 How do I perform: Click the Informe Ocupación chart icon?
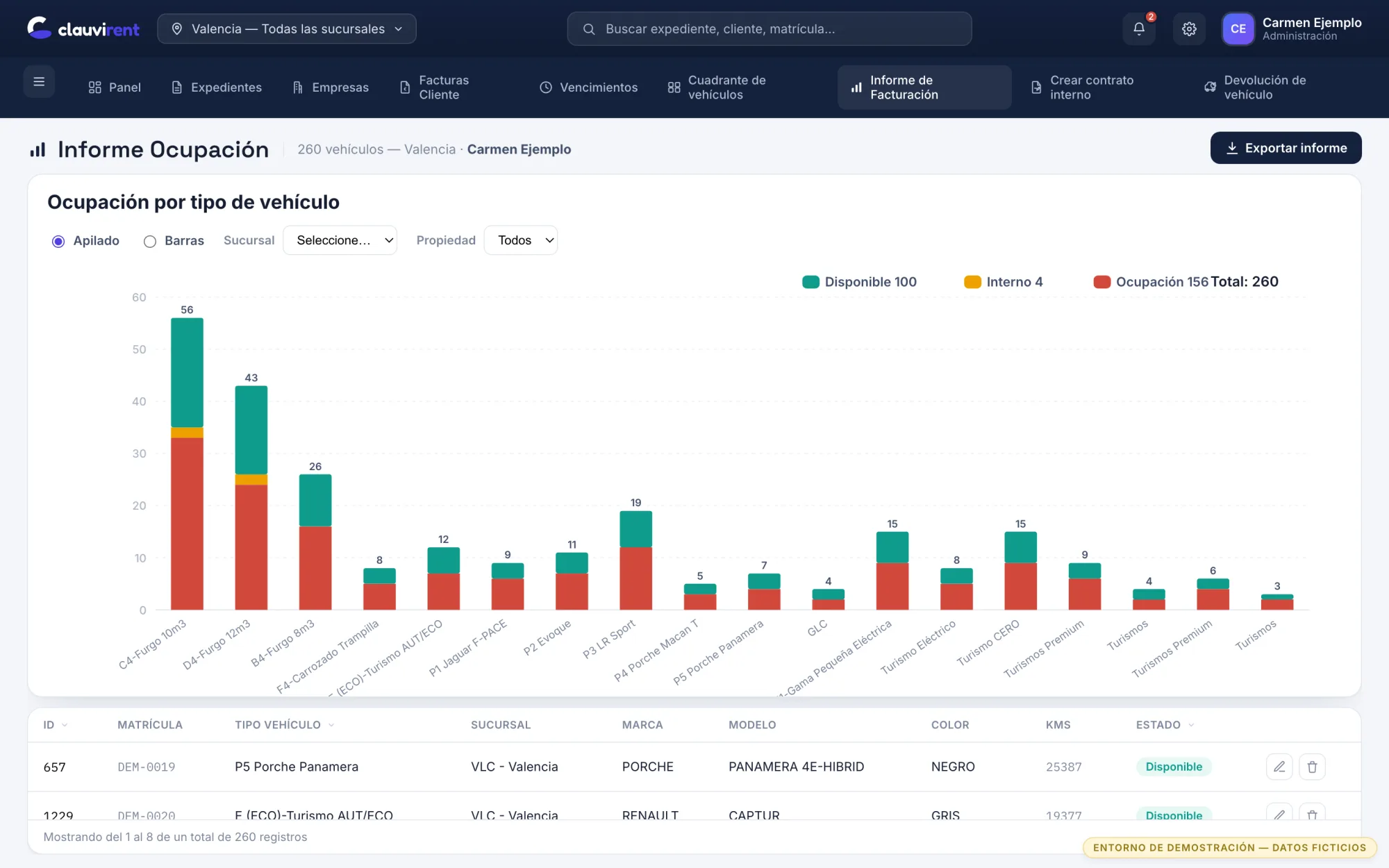click(x=38, y=149)
